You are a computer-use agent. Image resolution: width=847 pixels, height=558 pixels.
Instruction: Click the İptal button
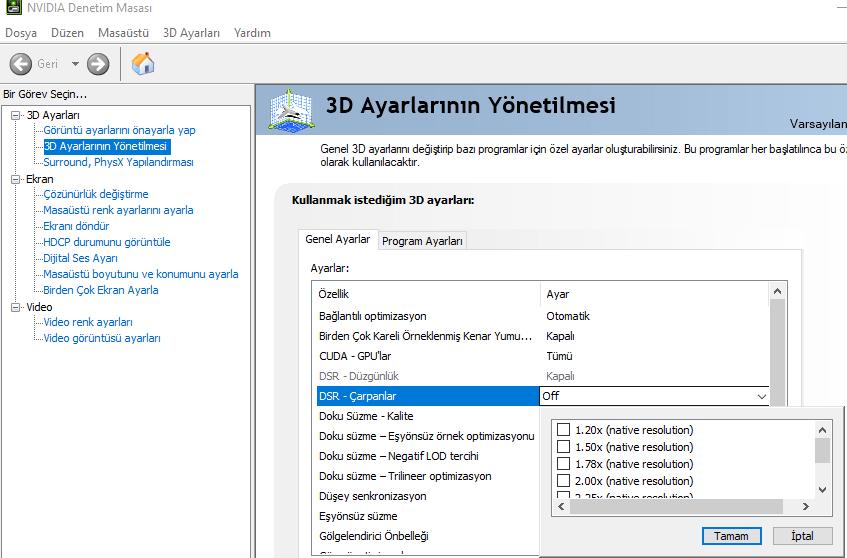point(802,536)
